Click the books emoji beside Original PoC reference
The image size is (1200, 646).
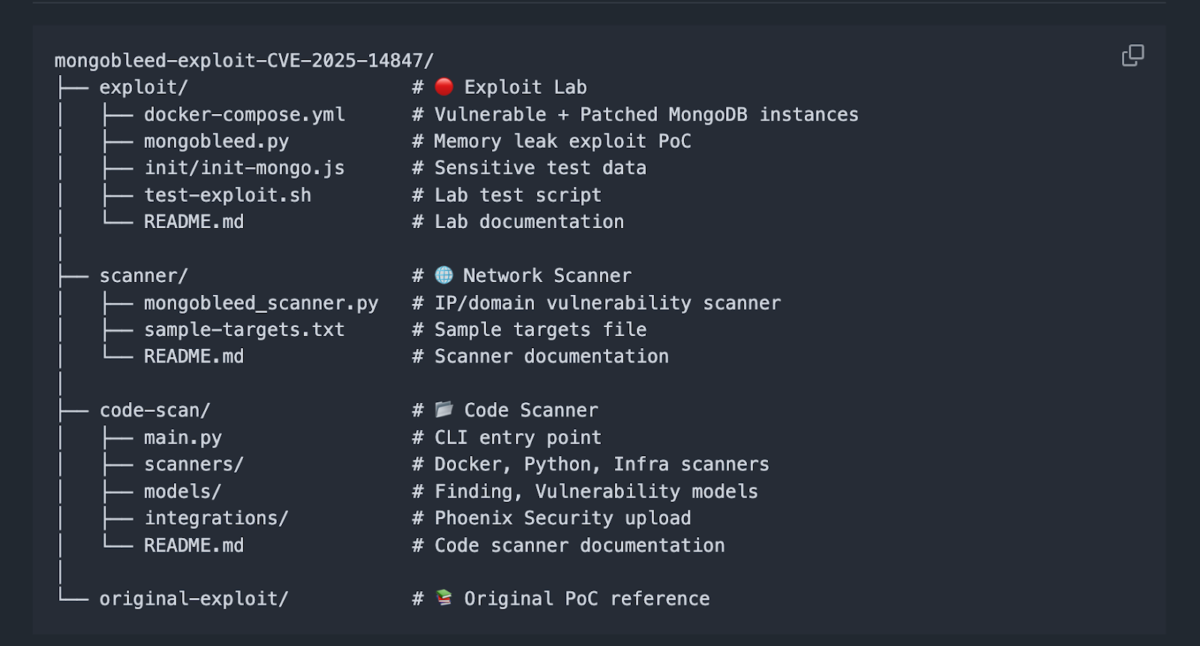[443, 599]
